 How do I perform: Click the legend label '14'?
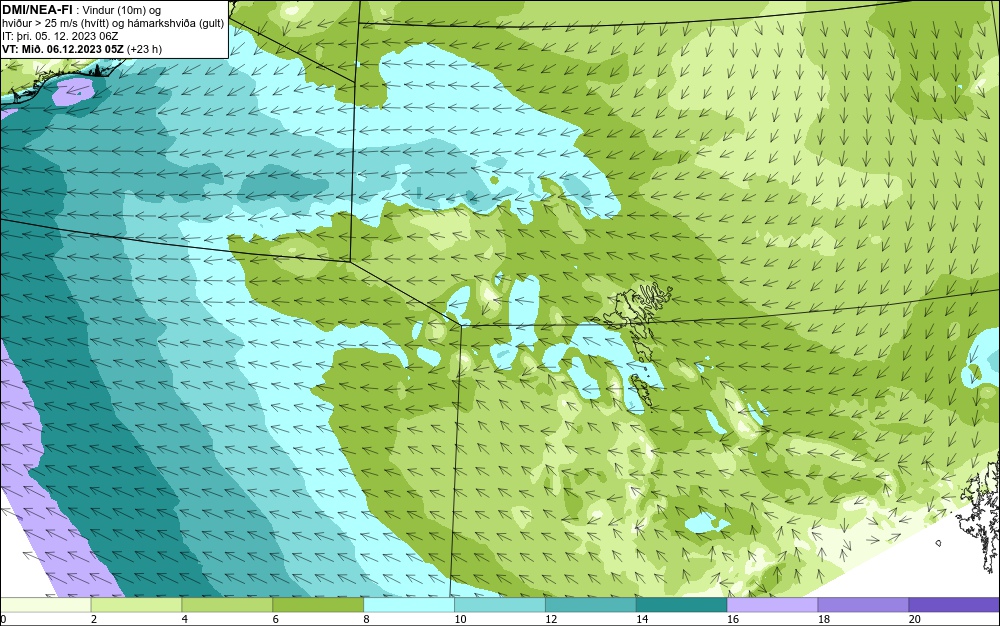(642, 619)
